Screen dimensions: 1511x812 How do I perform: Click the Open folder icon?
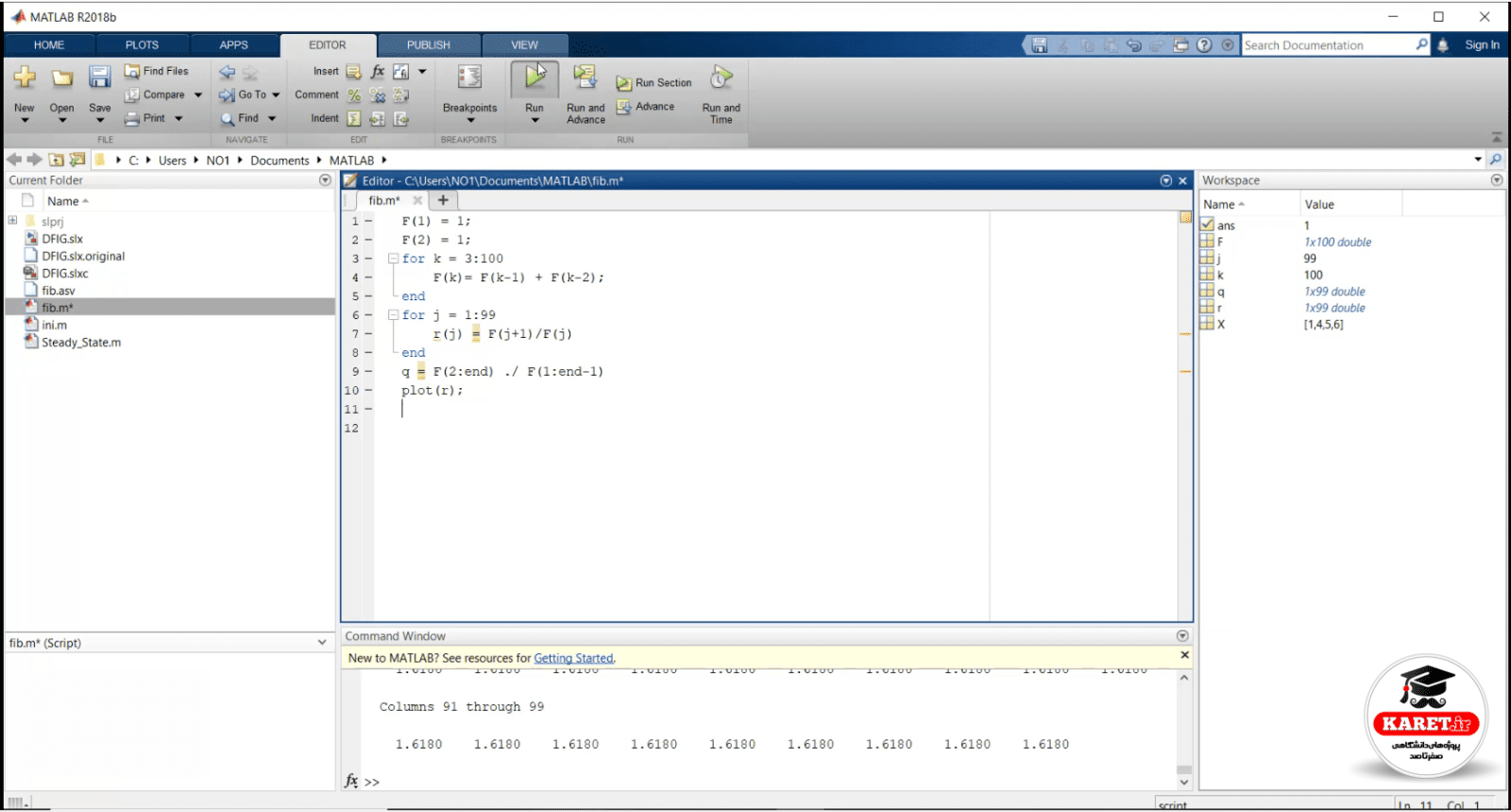pyautogui.click(x=62, y=77)
